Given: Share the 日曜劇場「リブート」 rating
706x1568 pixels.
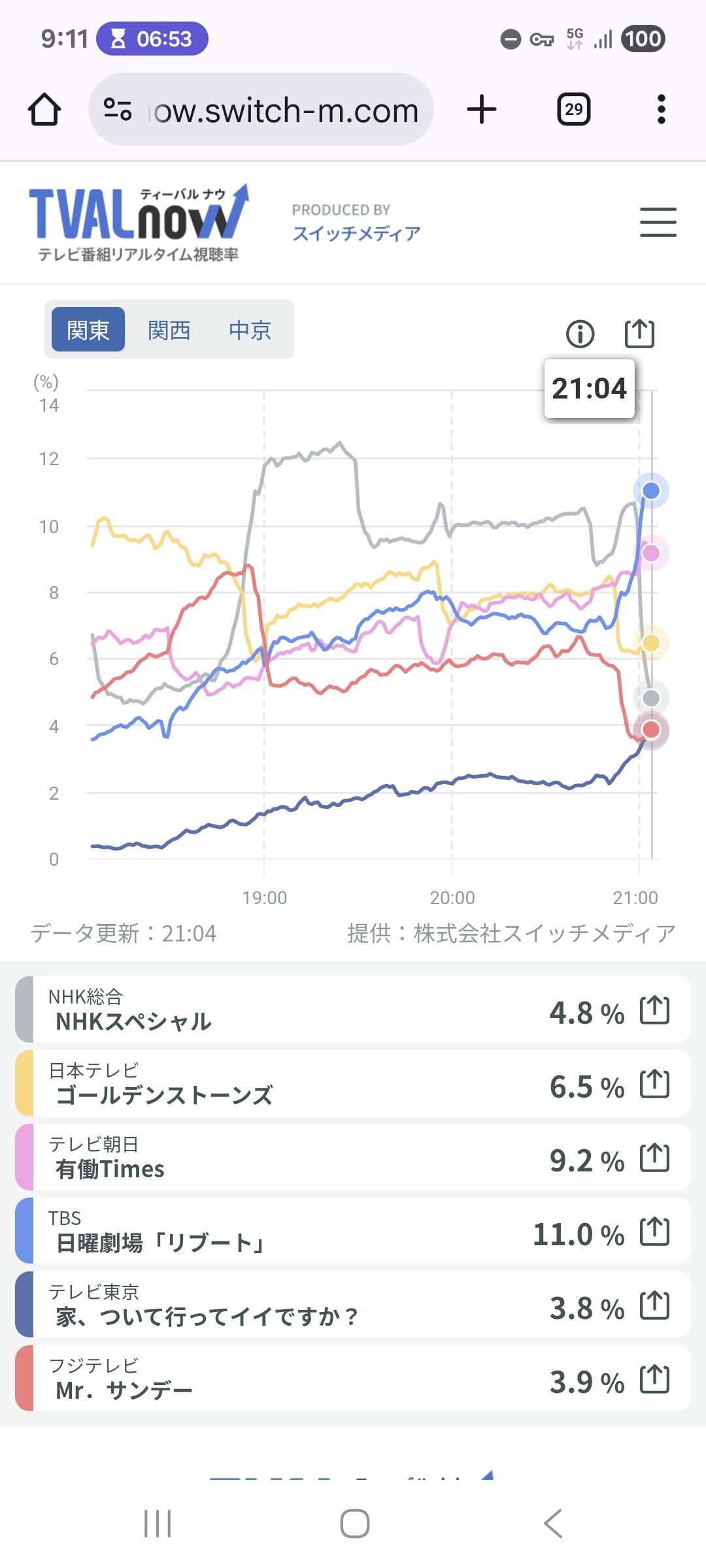Looking at the screenshot, I should [654, 1232].
